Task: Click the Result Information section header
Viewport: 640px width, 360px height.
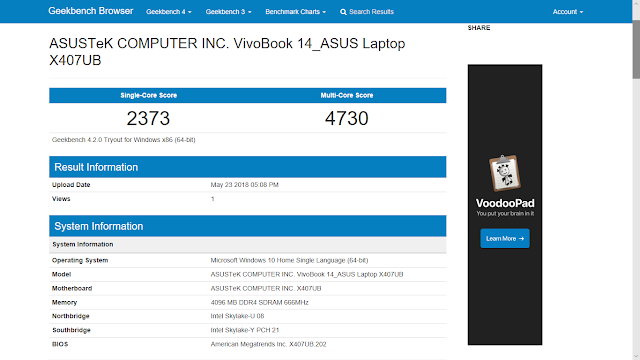Action: tap(248, 167)
